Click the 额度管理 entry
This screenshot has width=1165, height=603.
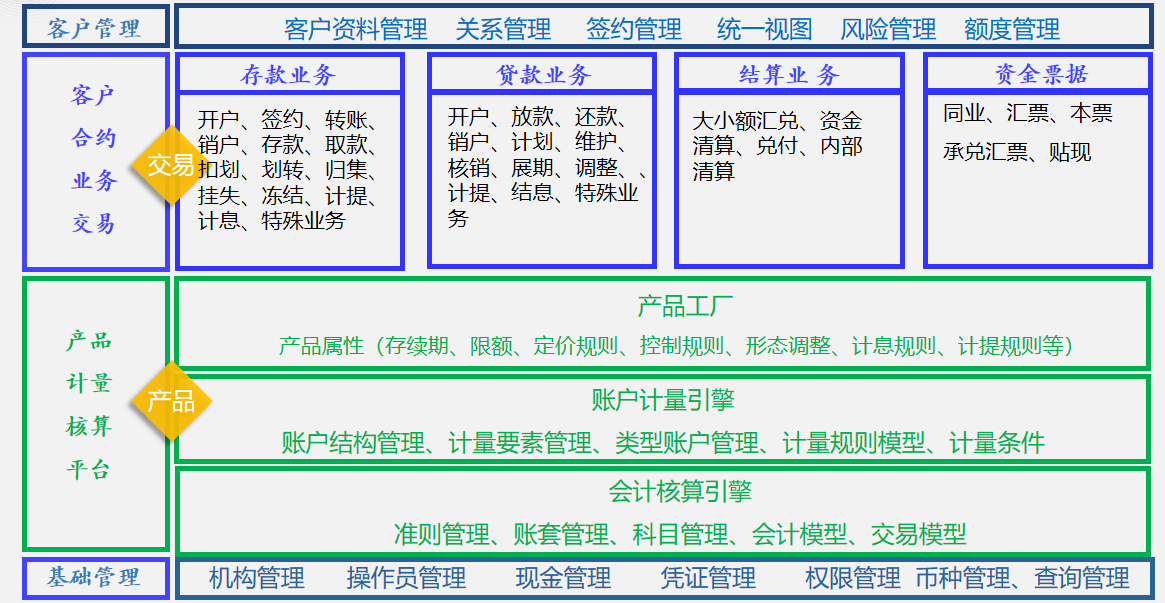[x=1011, y=29]
